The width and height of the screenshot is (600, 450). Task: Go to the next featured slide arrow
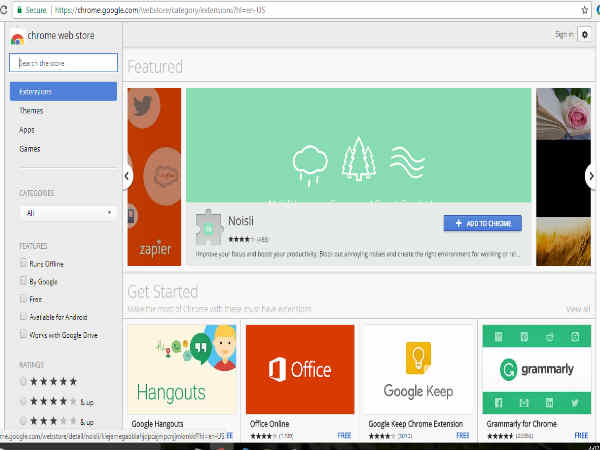pos(592,176)
